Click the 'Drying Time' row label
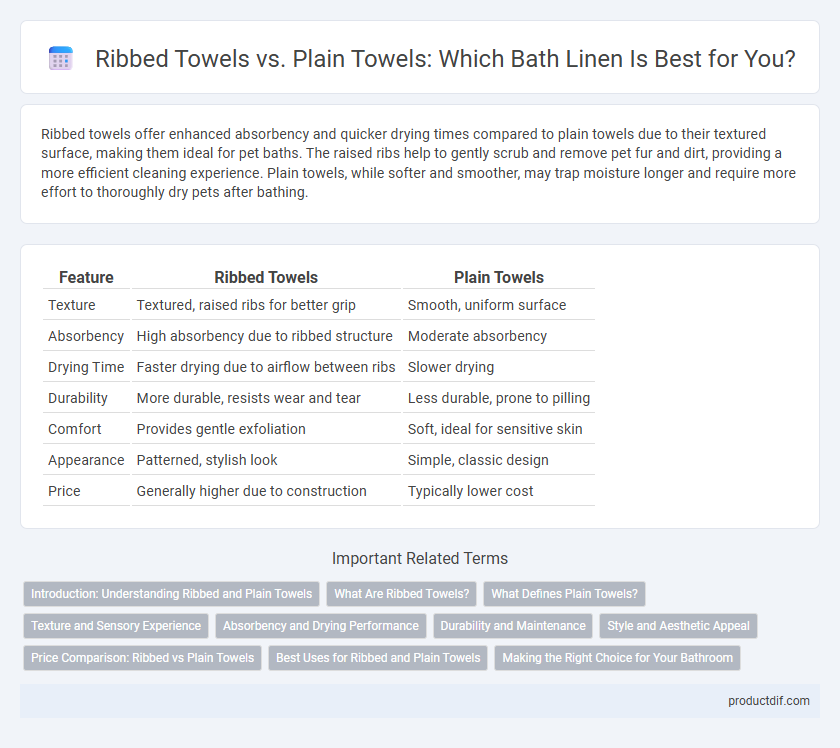Image resolution: width=840 pixels, height=748 pixels. tap(86, 367)
